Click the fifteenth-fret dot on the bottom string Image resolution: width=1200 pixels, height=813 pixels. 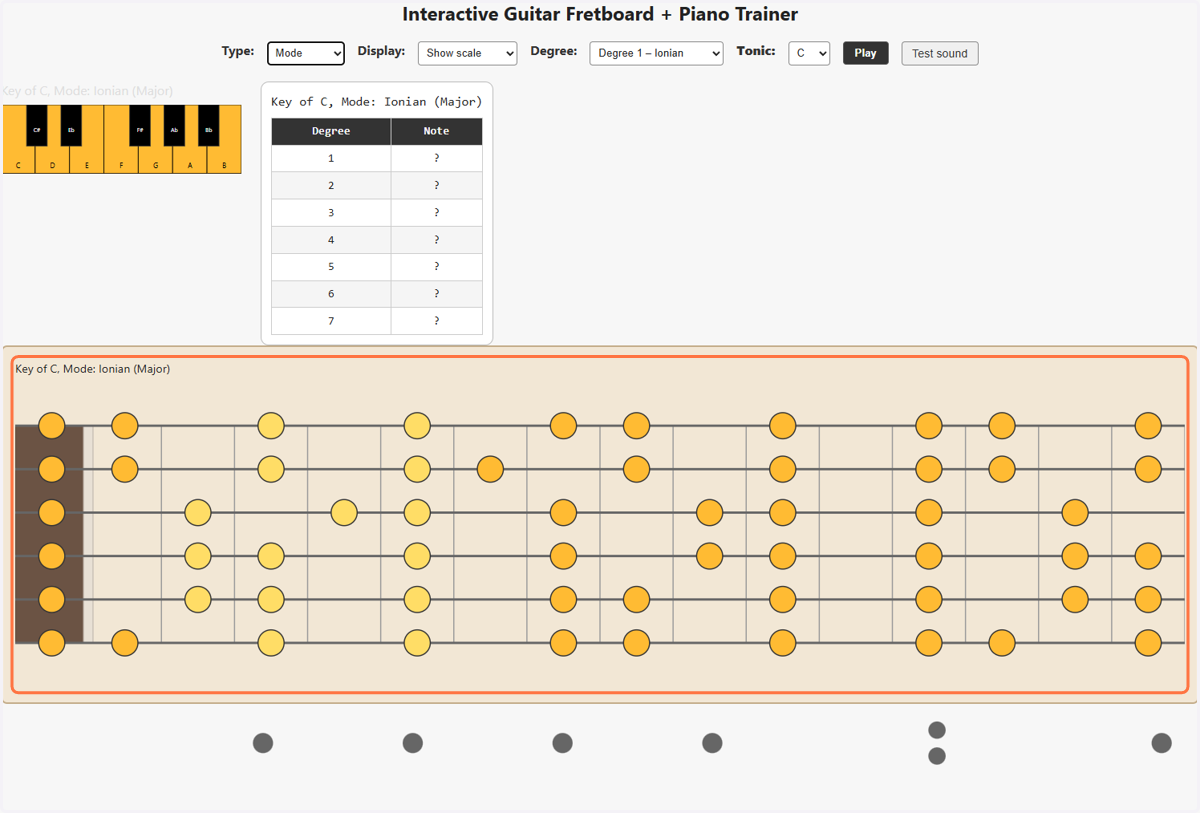pyautogui.click(x=1148, y=642)
